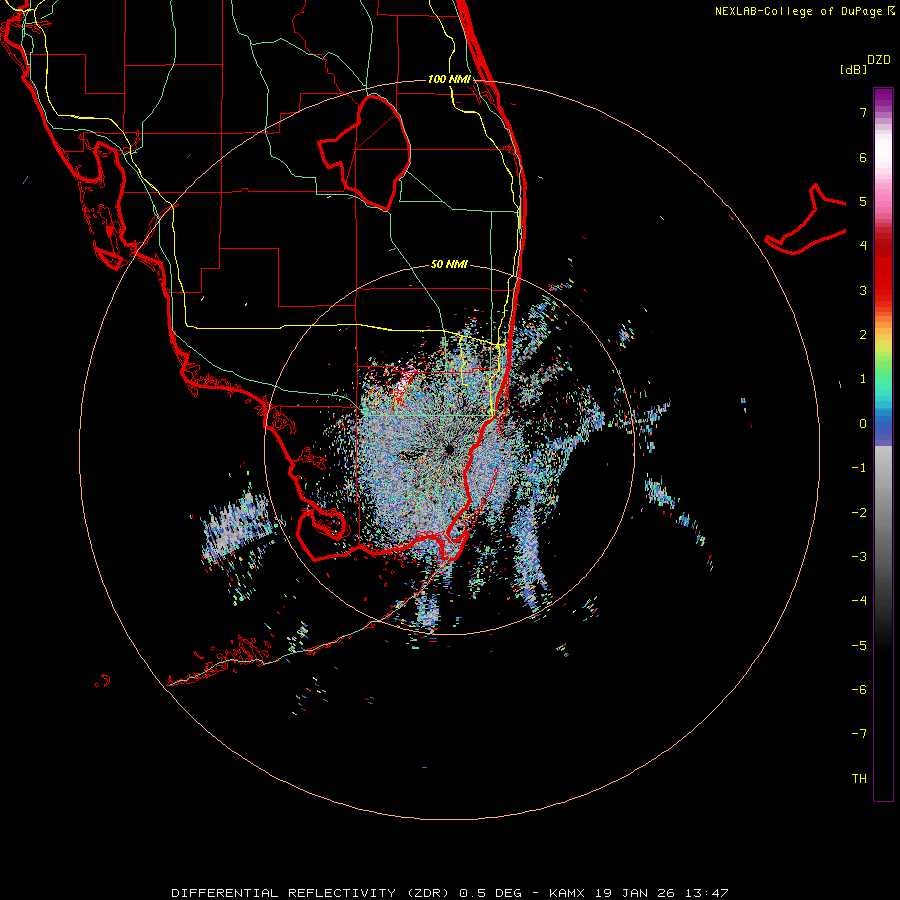
Task: Click the TH threshold label
Action: (x=859, y=779)
